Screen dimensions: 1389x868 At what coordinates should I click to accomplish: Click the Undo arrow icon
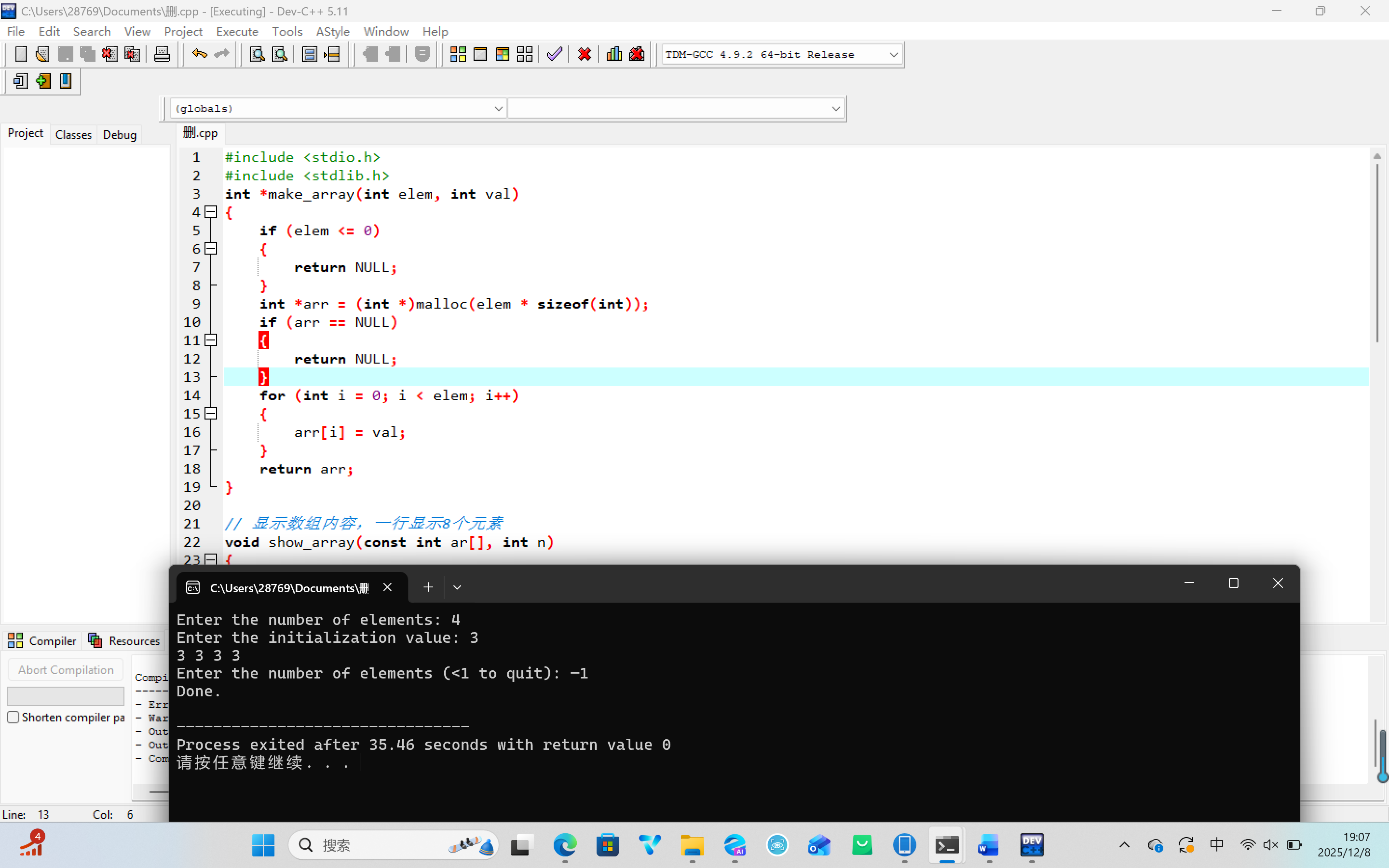[199, 54]
